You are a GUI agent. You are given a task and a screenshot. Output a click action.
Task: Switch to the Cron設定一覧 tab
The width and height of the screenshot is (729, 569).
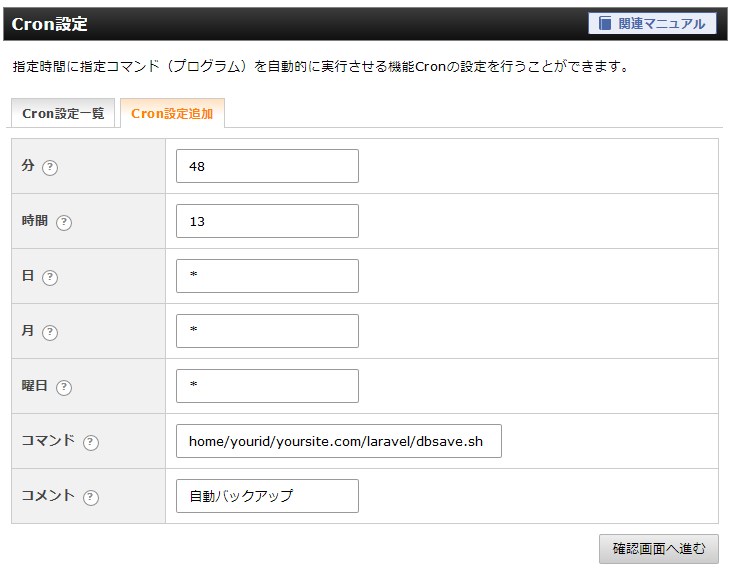tap(63, 114)
